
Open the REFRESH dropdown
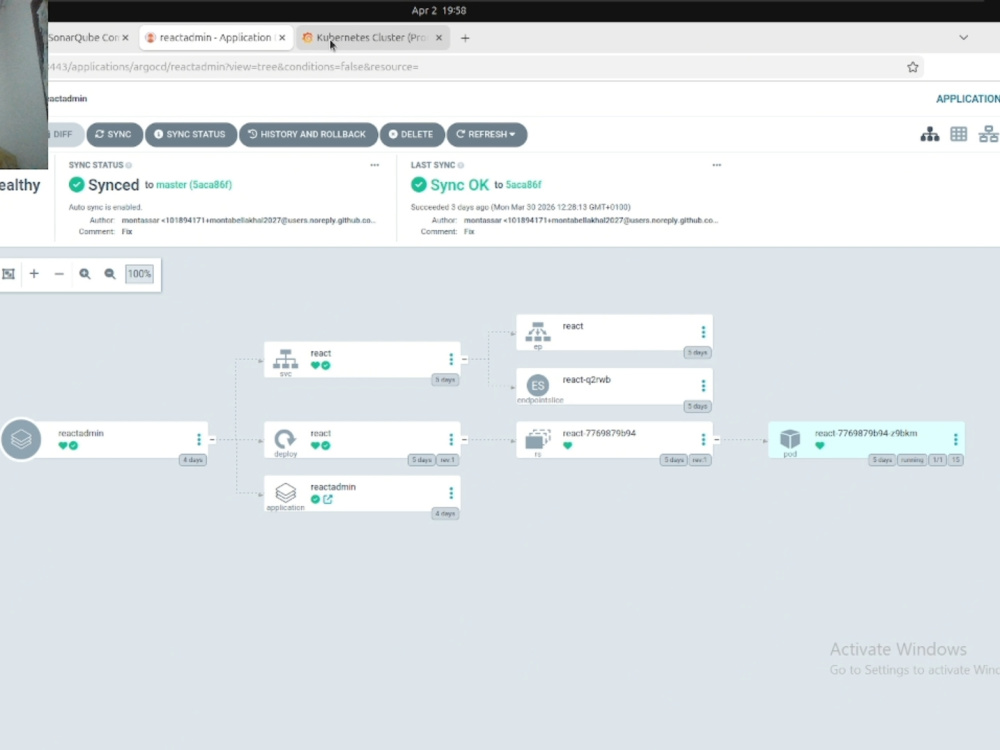487,135
